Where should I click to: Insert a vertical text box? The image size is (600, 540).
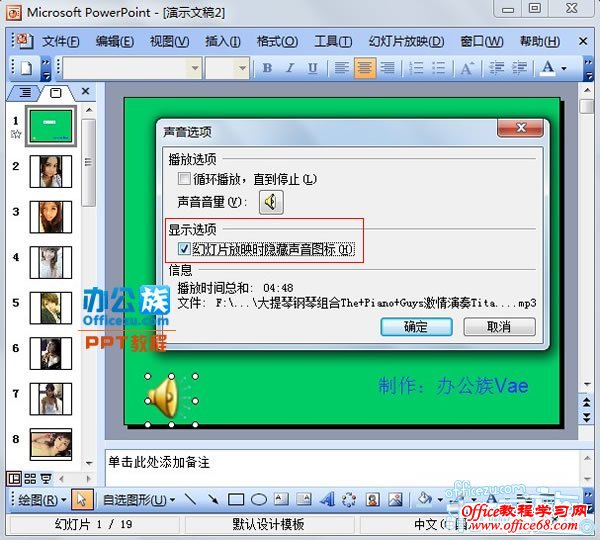click(x=304, y=499)
